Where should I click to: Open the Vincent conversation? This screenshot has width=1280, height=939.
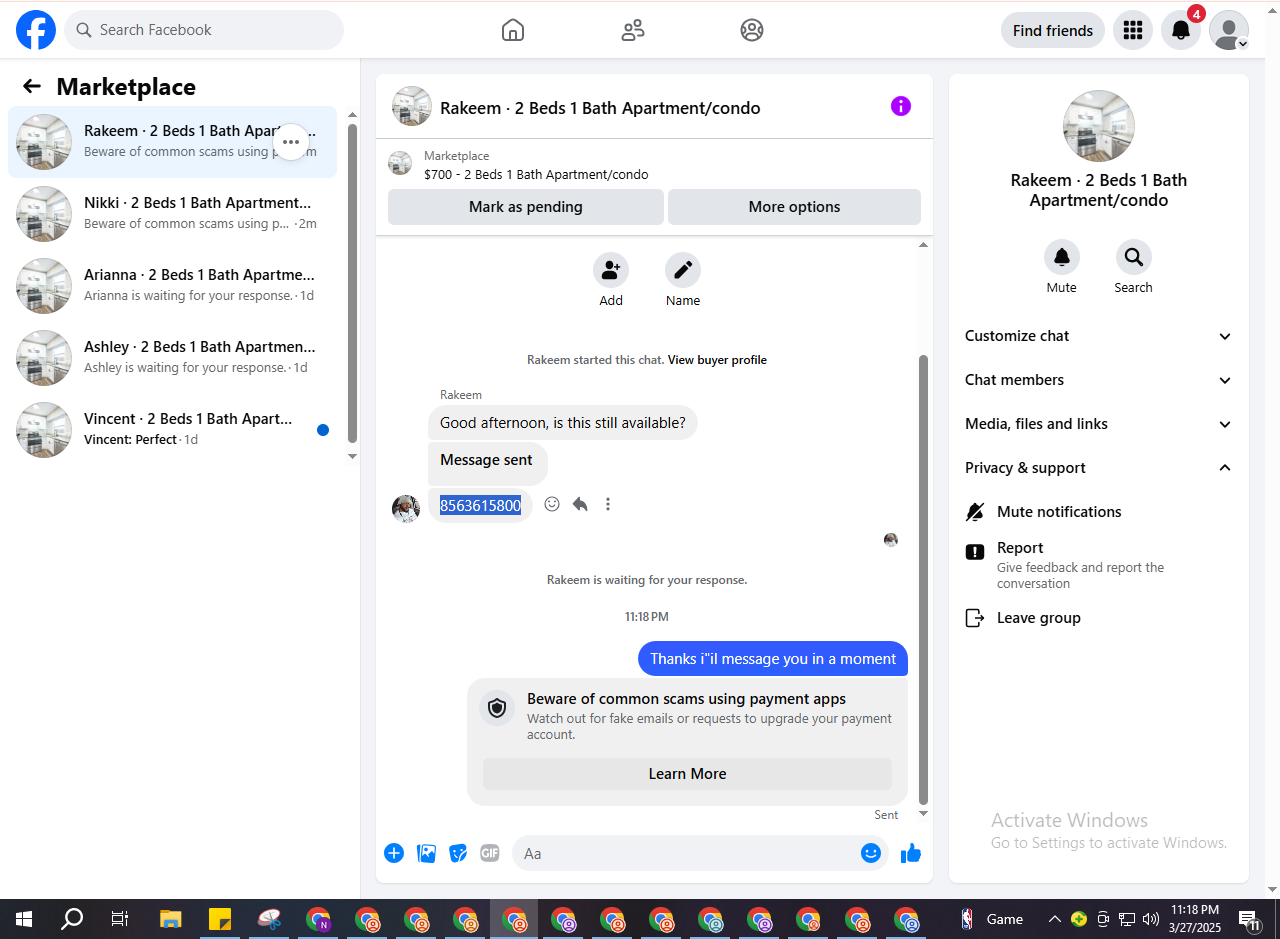tap(173, 430)
